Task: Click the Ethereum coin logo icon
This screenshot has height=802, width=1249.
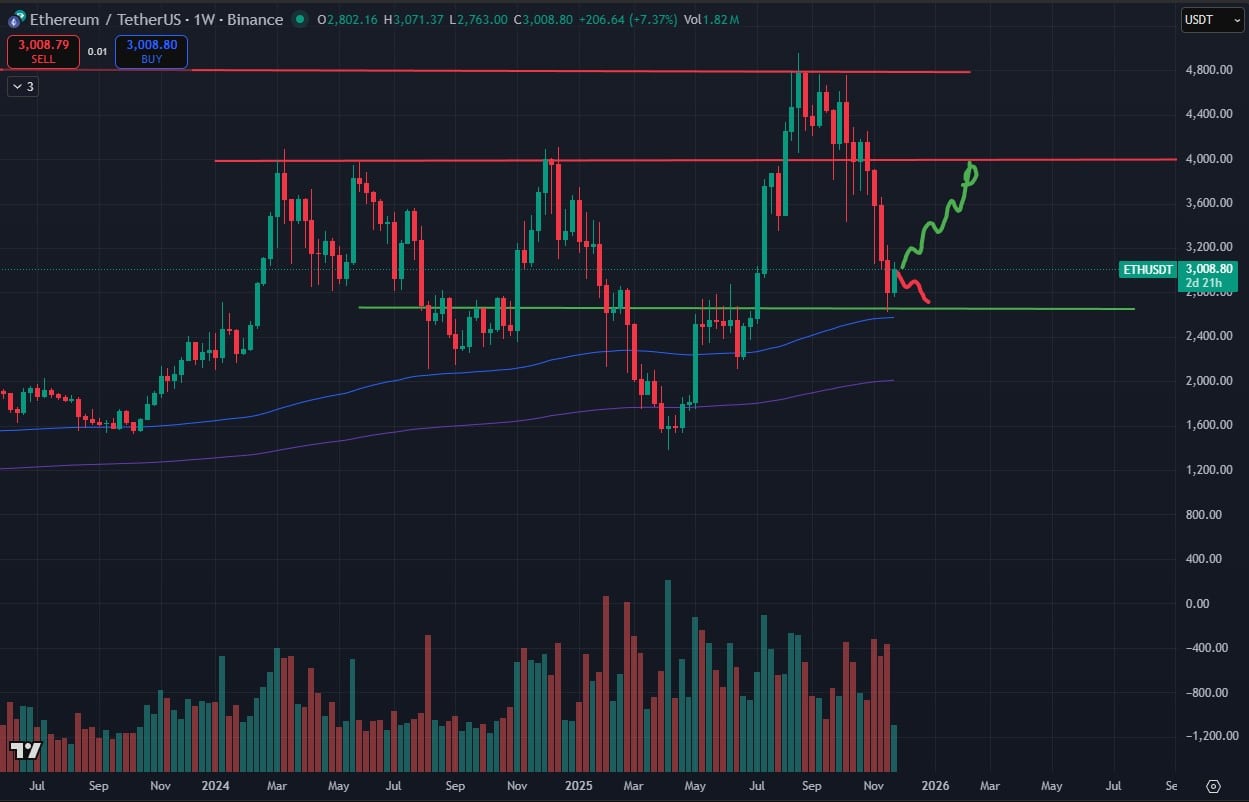Action: point(15,19)
